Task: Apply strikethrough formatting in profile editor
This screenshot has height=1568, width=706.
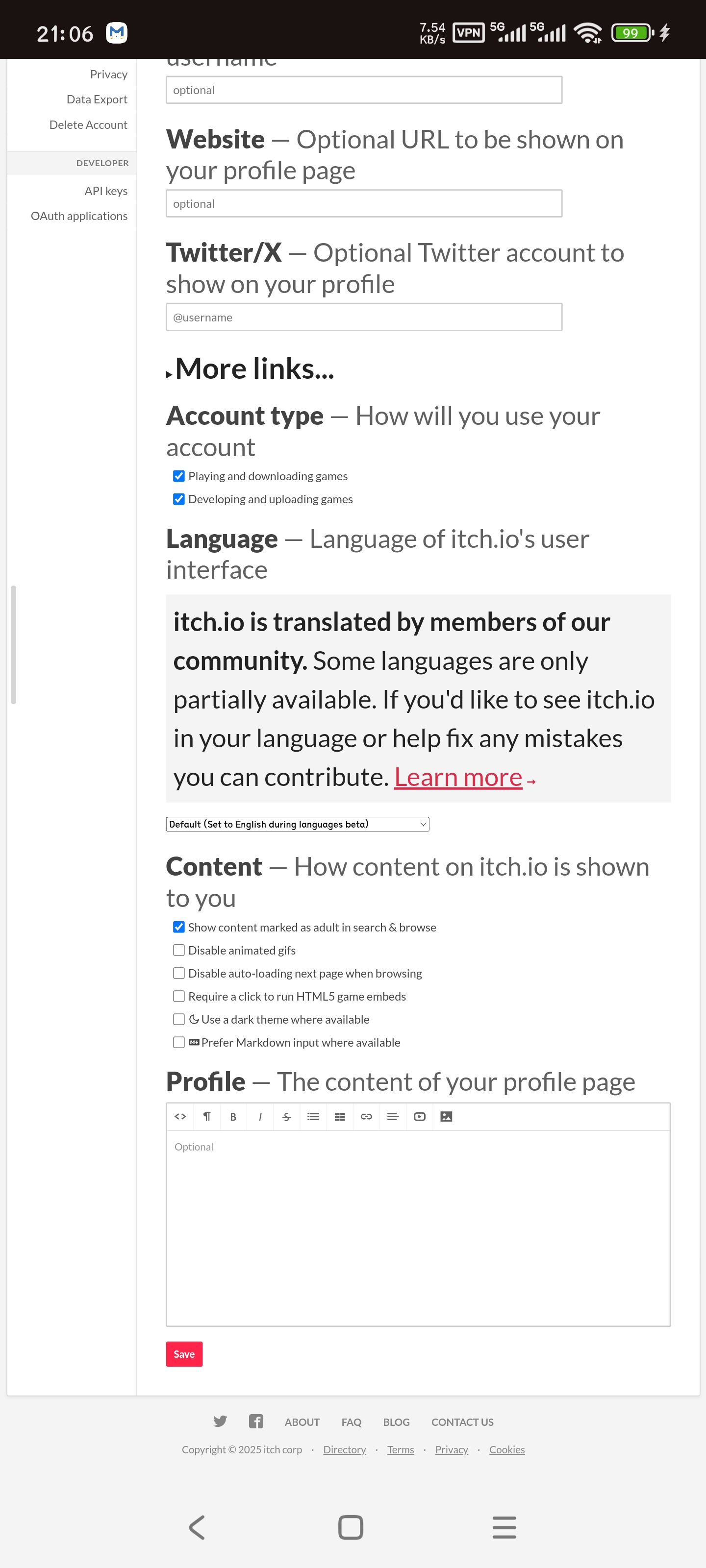Action: coord(286,1117)
